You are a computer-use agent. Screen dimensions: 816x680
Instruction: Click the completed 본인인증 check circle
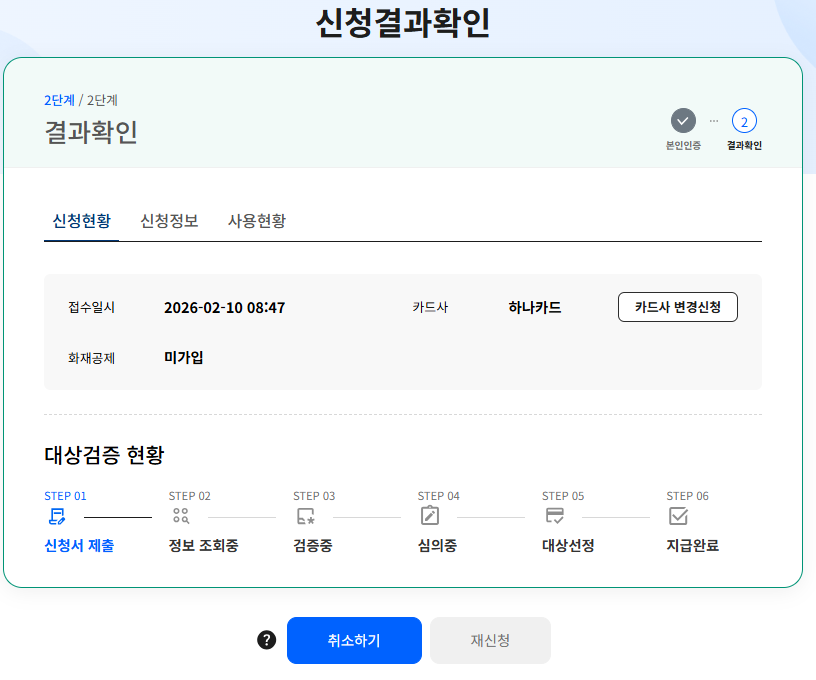[683, 121]
